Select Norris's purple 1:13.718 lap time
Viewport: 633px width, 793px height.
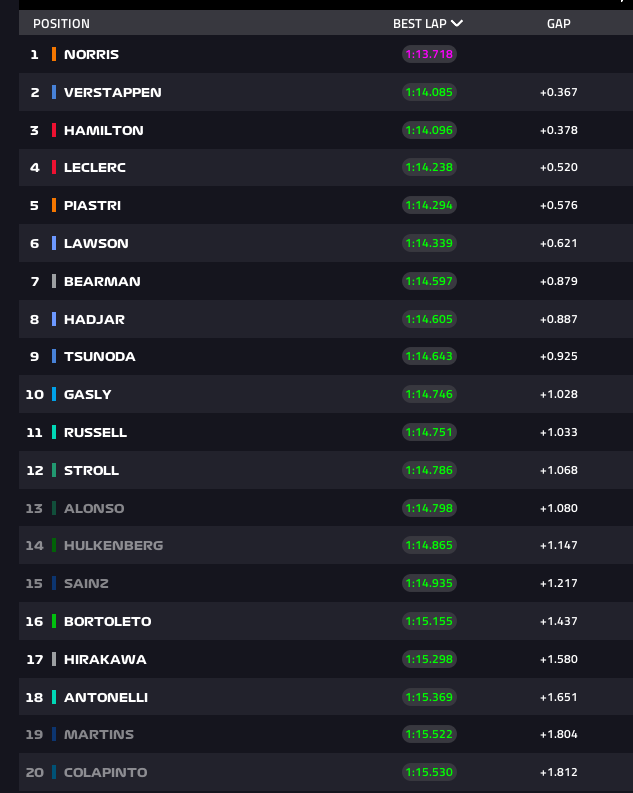[429, 55]
